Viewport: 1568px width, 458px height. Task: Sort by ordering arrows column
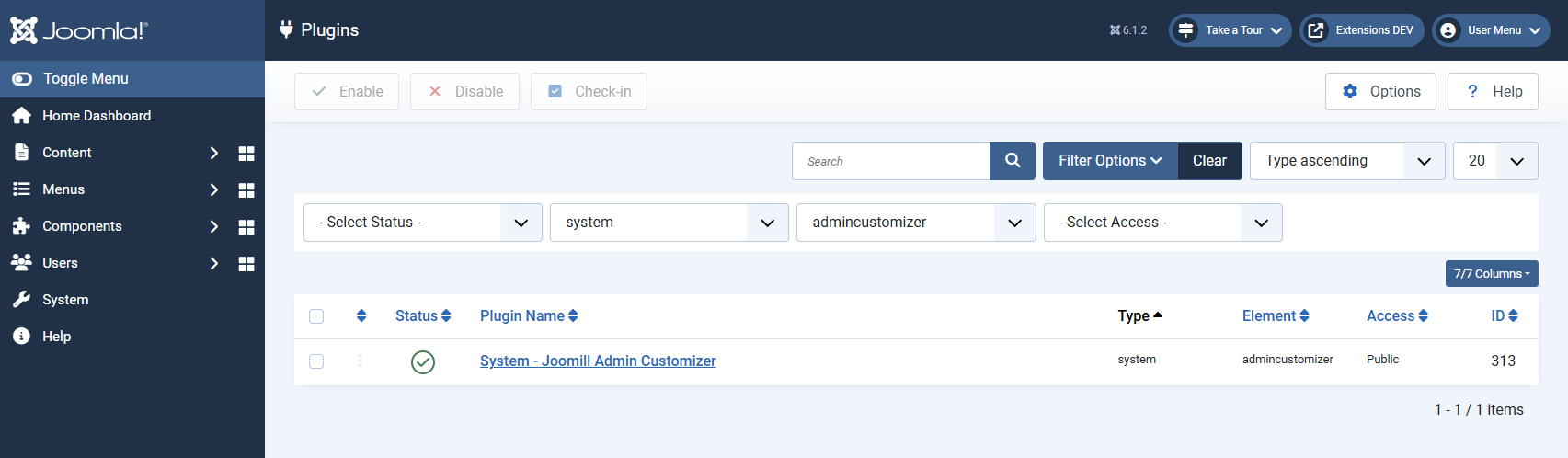pos(361,316)
